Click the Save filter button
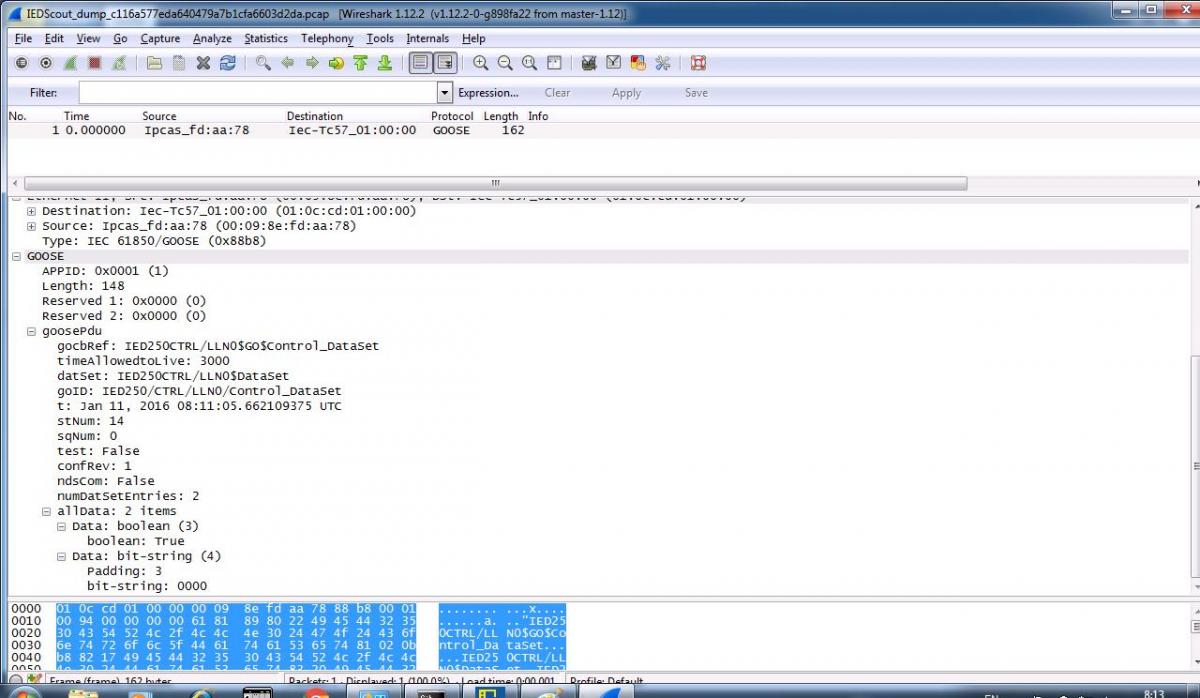Image resolution: width=1200 pixels, height=698 pixels. [x=696, y=93]
